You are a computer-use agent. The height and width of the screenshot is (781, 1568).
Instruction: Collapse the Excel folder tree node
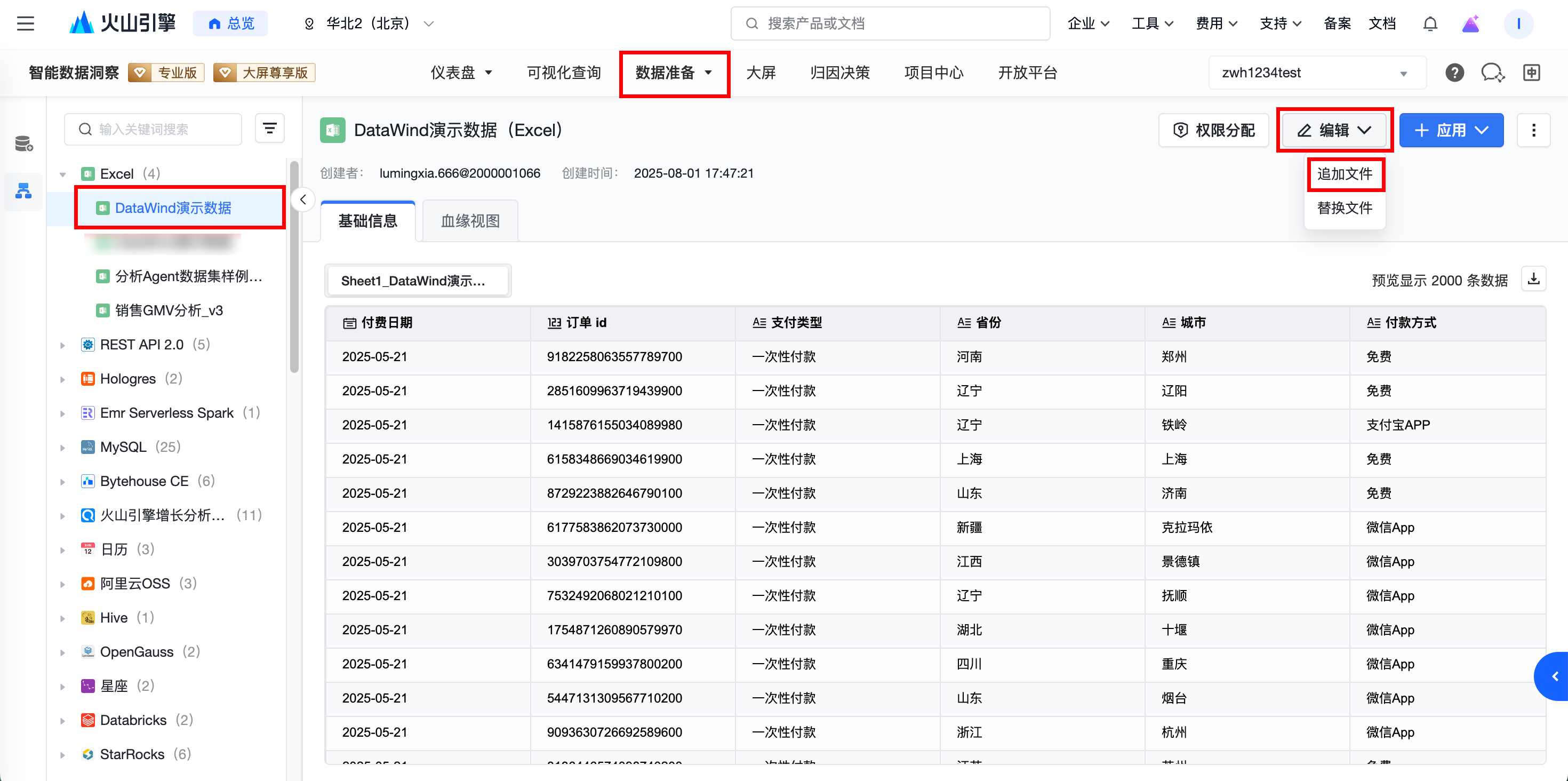pos(63,174)
